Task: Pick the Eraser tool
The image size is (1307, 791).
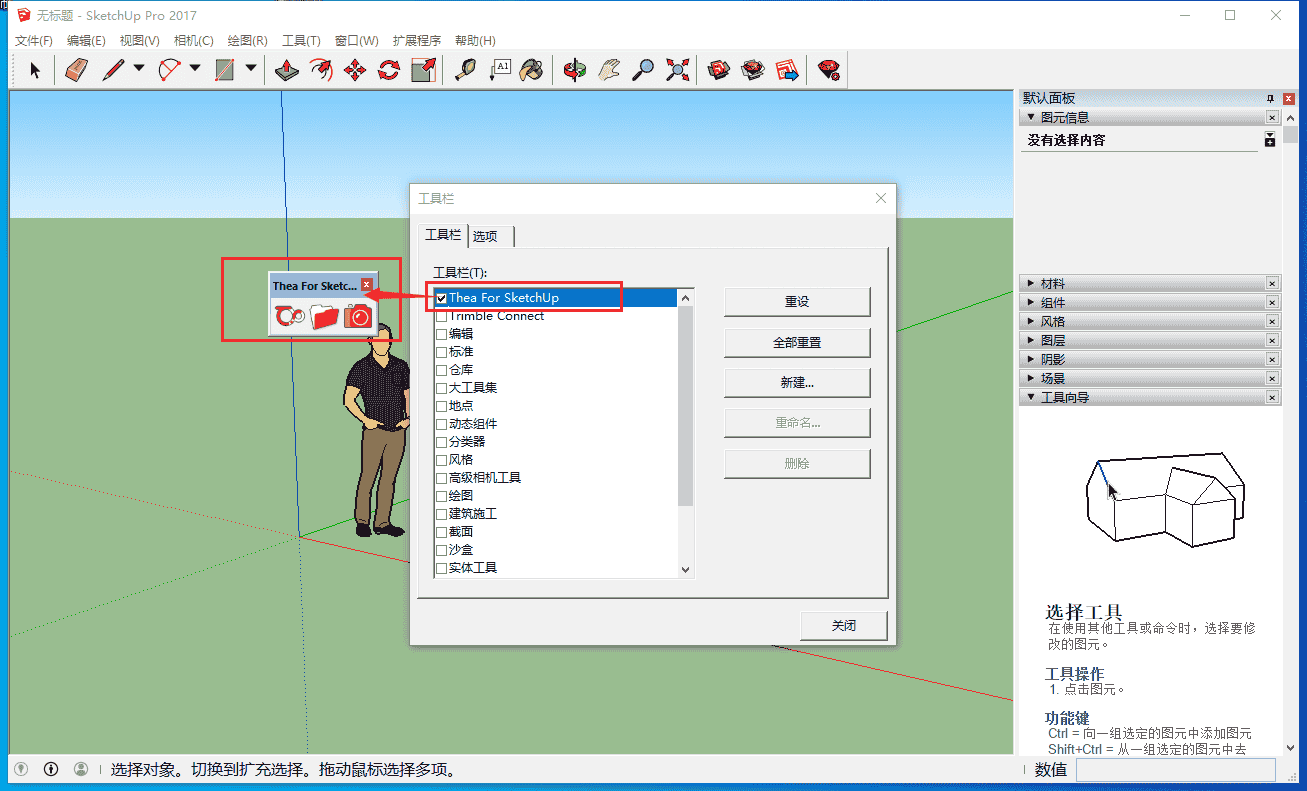Action: click(76, 70)
